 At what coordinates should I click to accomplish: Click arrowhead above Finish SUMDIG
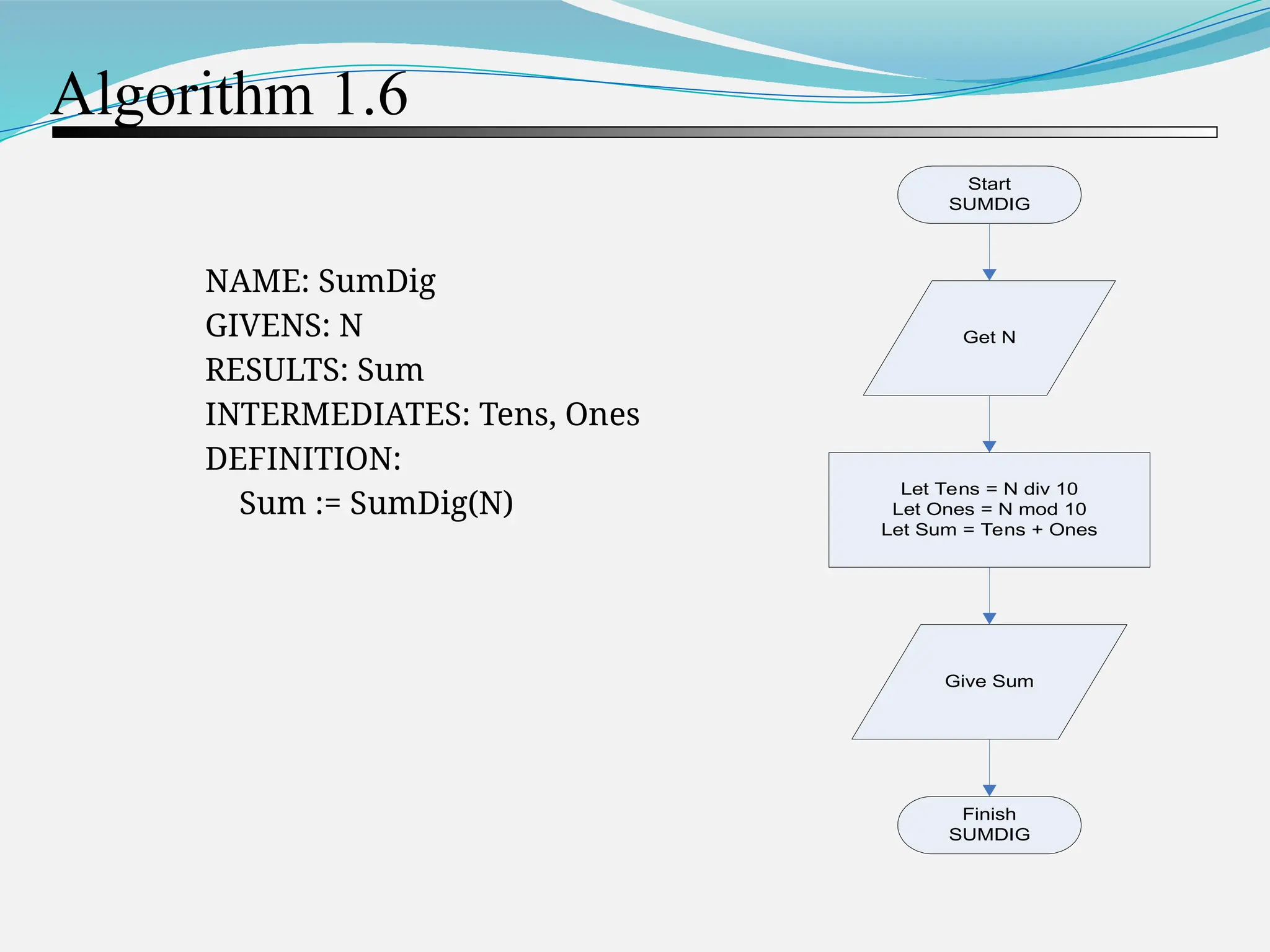[989, 790]
